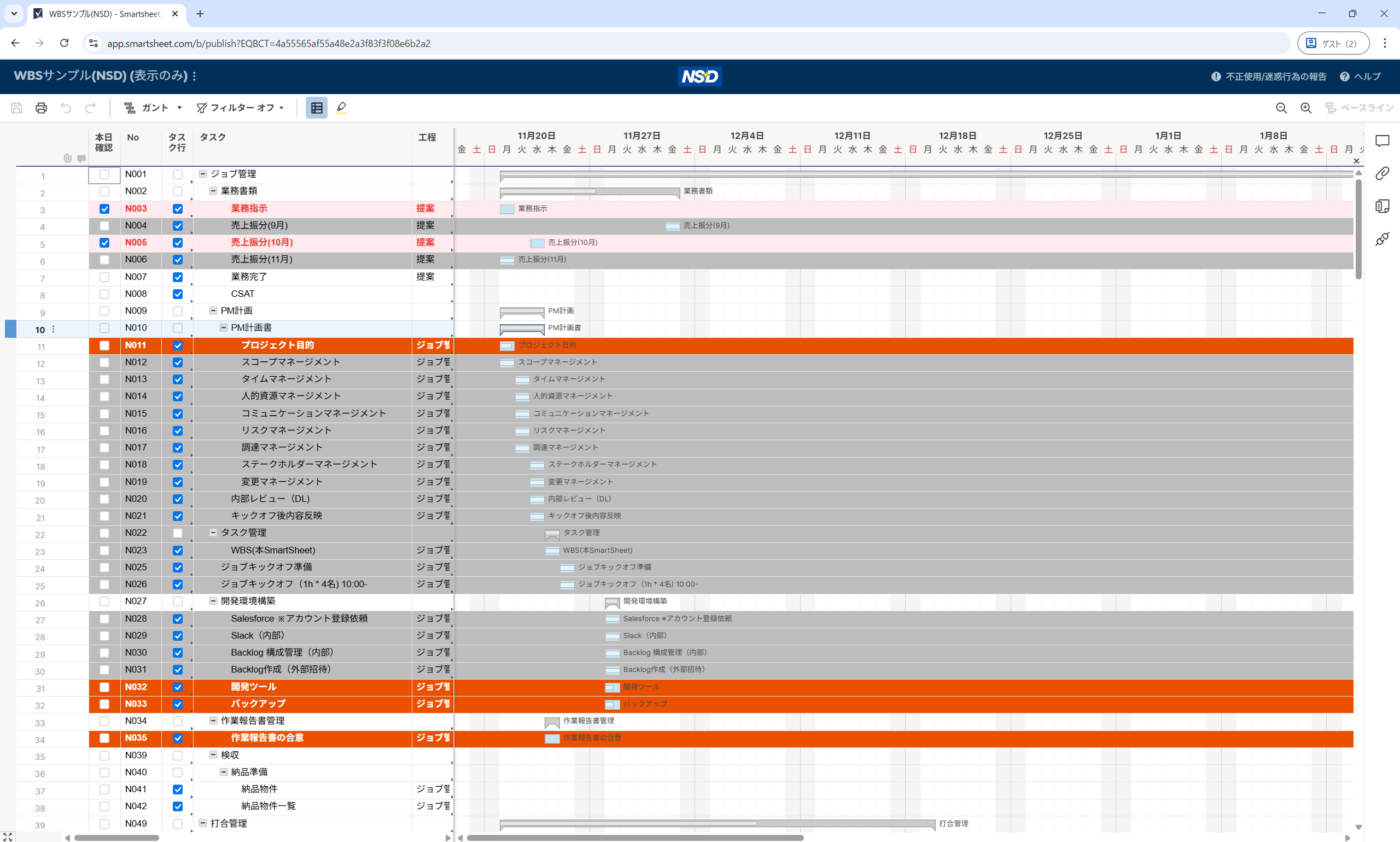Open the フィルター オフ dropdown
This screenshot has height=842, width=1400.
[x=240, y=108]
